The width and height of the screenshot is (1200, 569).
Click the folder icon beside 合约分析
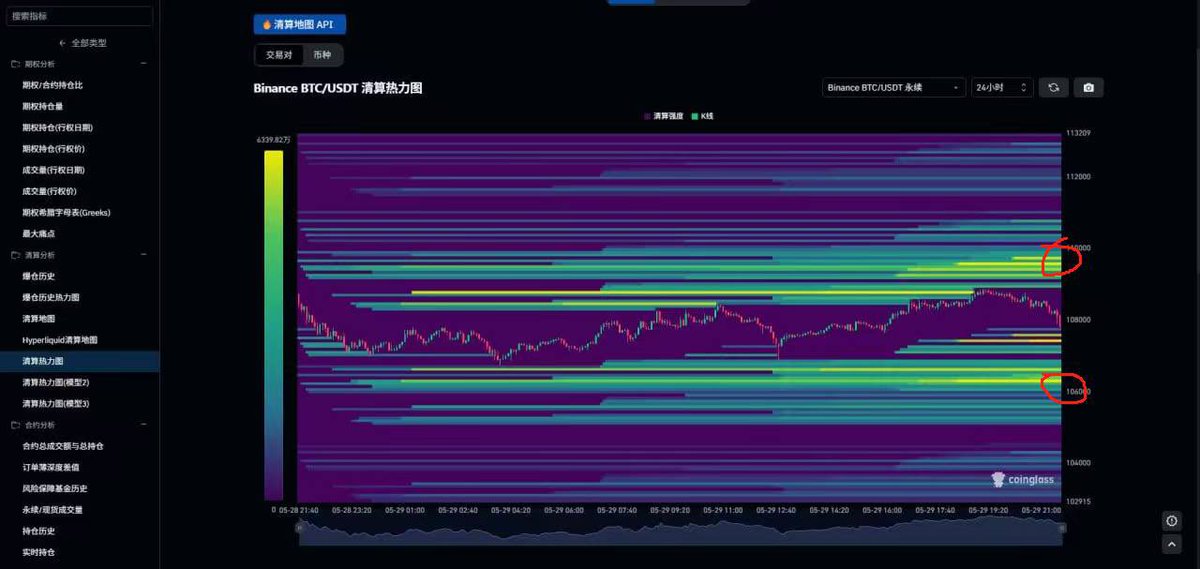point(15,425)
